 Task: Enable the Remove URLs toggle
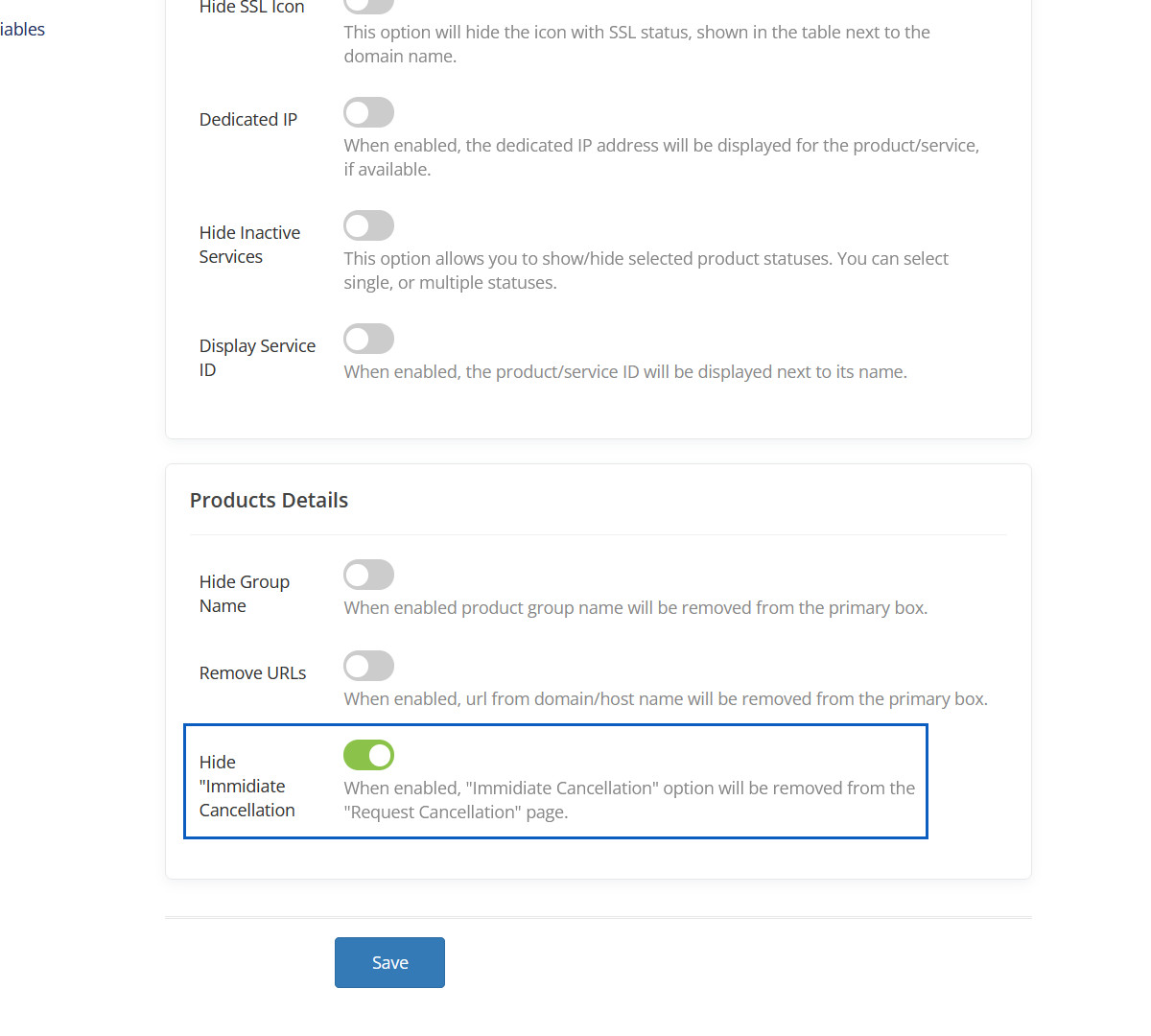point(368,666)
